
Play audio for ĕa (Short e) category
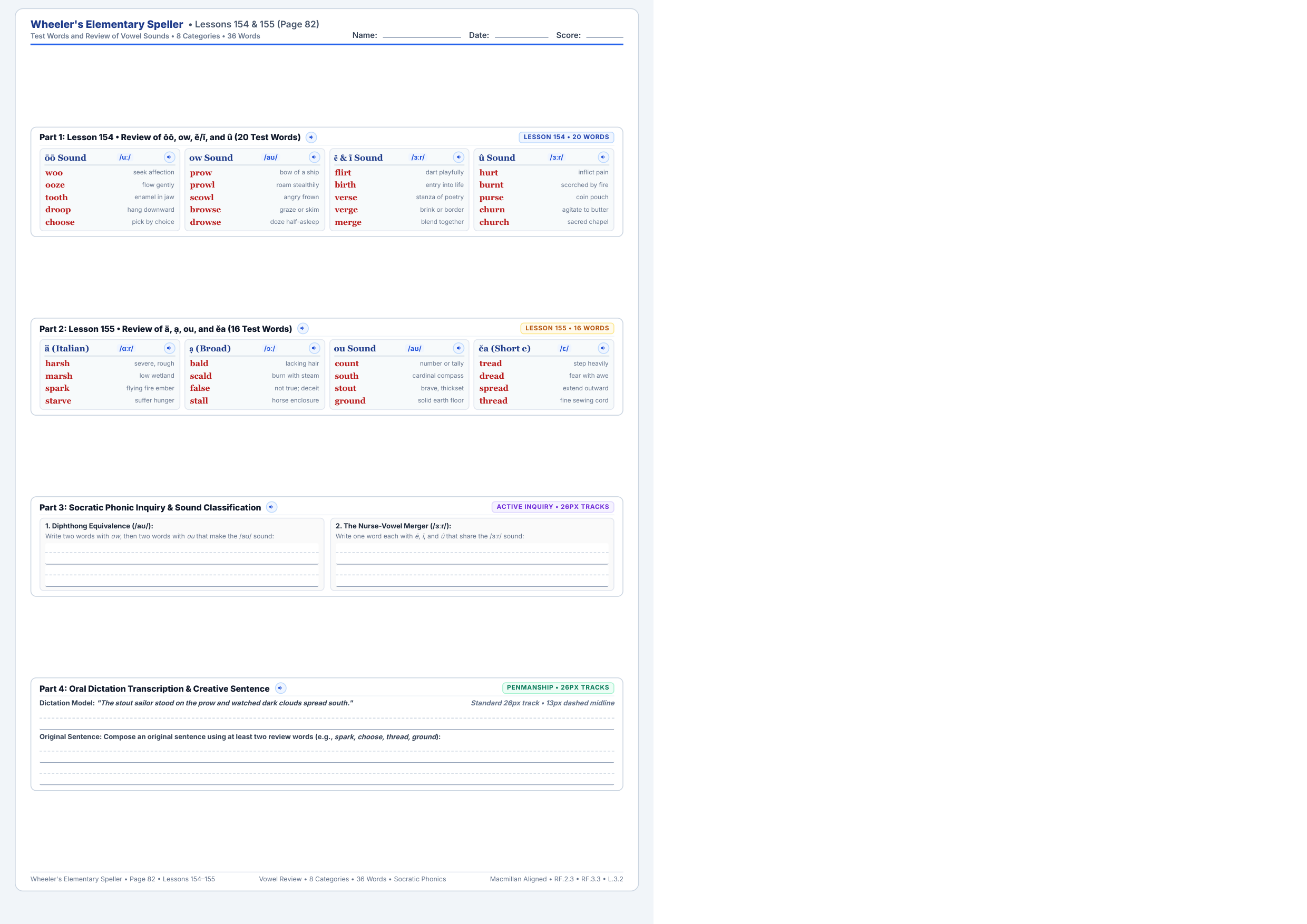[x=603, y=348]
